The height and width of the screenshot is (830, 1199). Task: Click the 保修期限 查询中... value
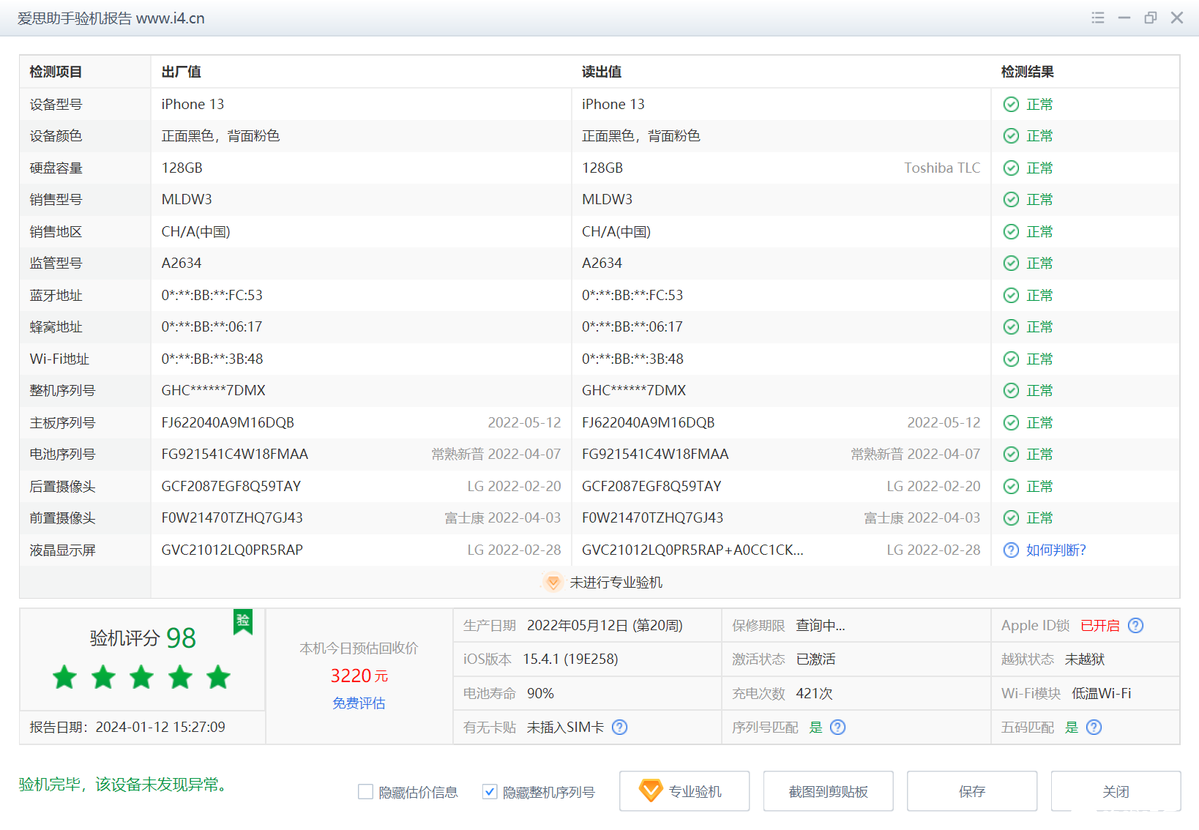(820, 626)
